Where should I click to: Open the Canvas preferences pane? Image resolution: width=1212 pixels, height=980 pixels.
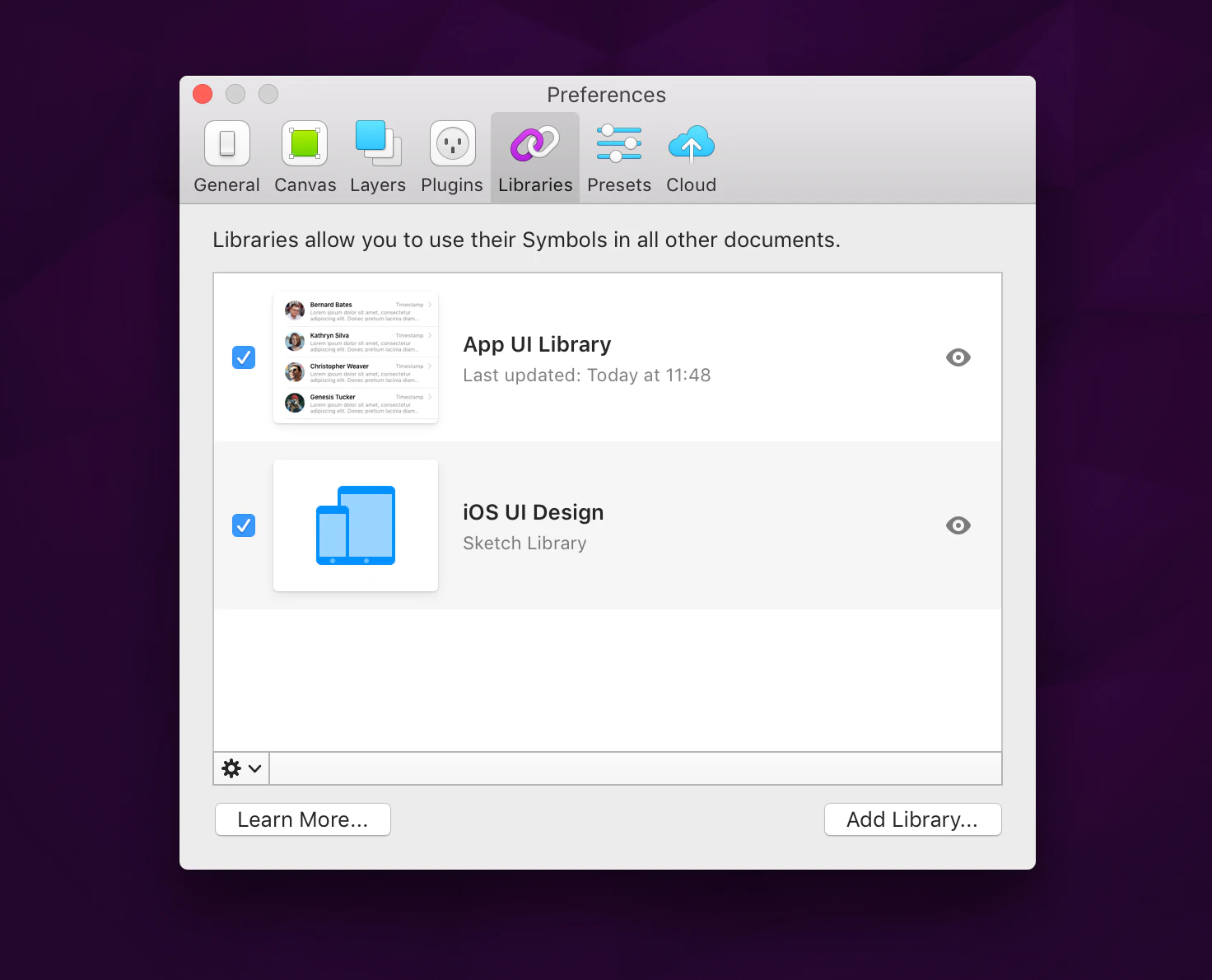tap(305, 158)
